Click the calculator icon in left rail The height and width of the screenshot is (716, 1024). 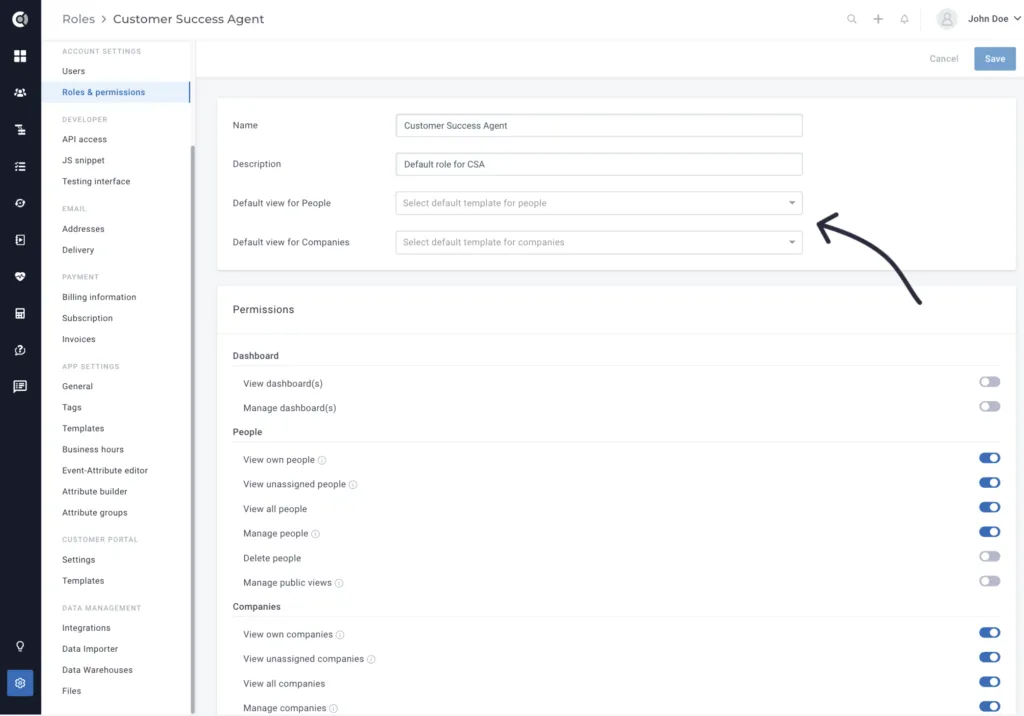point(20,314)
